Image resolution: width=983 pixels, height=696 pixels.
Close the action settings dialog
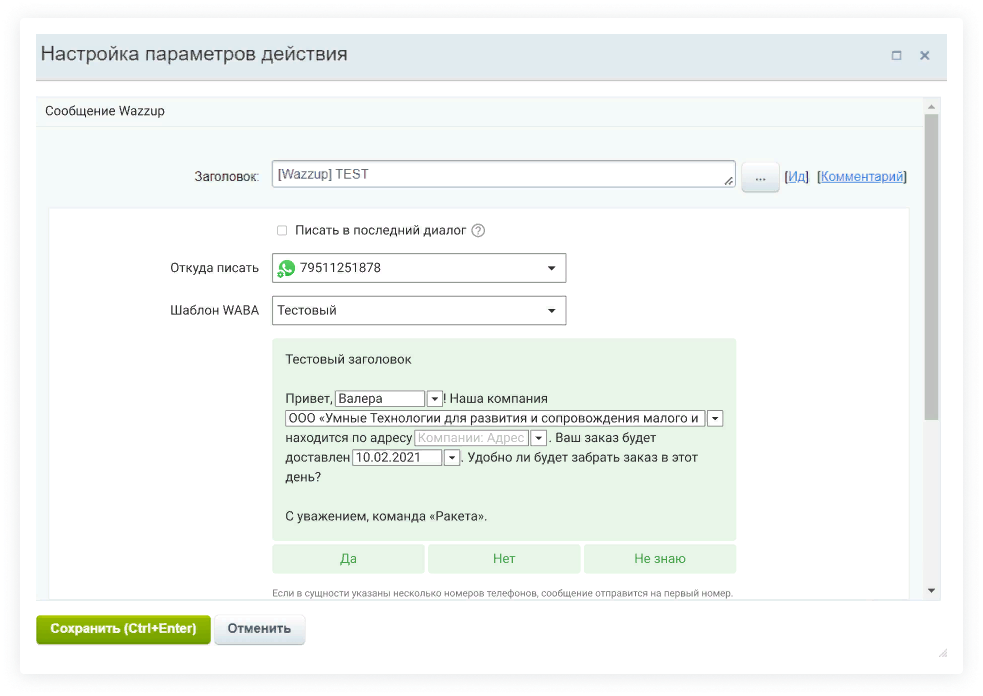coord(925,56)
